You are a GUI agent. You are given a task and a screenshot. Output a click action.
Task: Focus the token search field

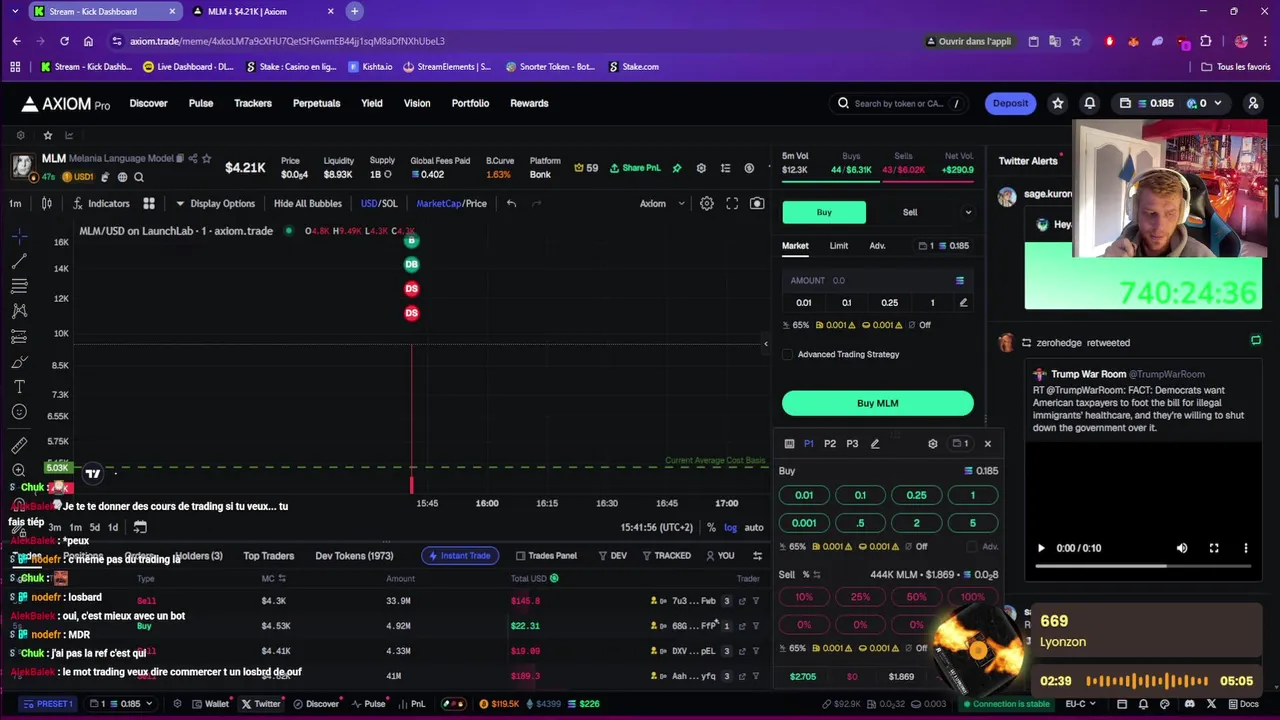point(898,103)
